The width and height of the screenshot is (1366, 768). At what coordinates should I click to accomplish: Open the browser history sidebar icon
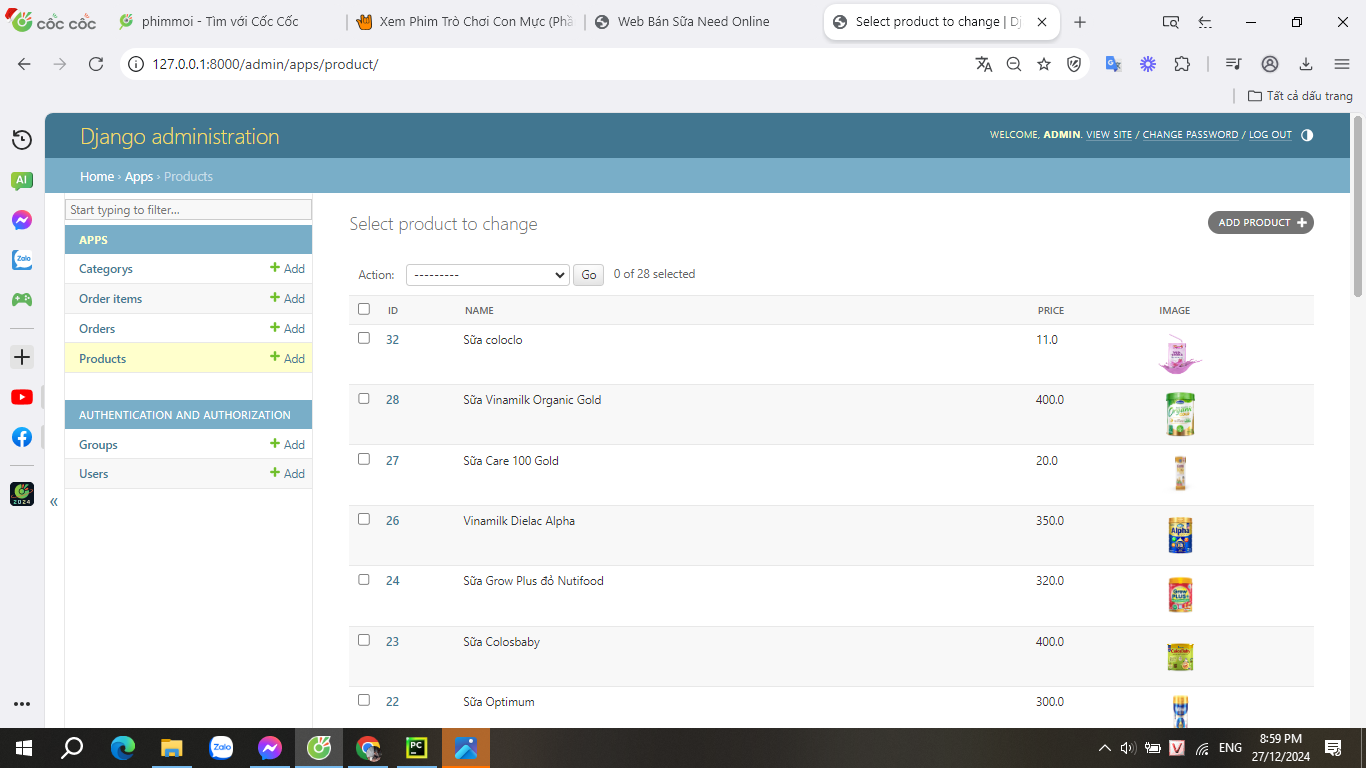[x=22, y=140]
